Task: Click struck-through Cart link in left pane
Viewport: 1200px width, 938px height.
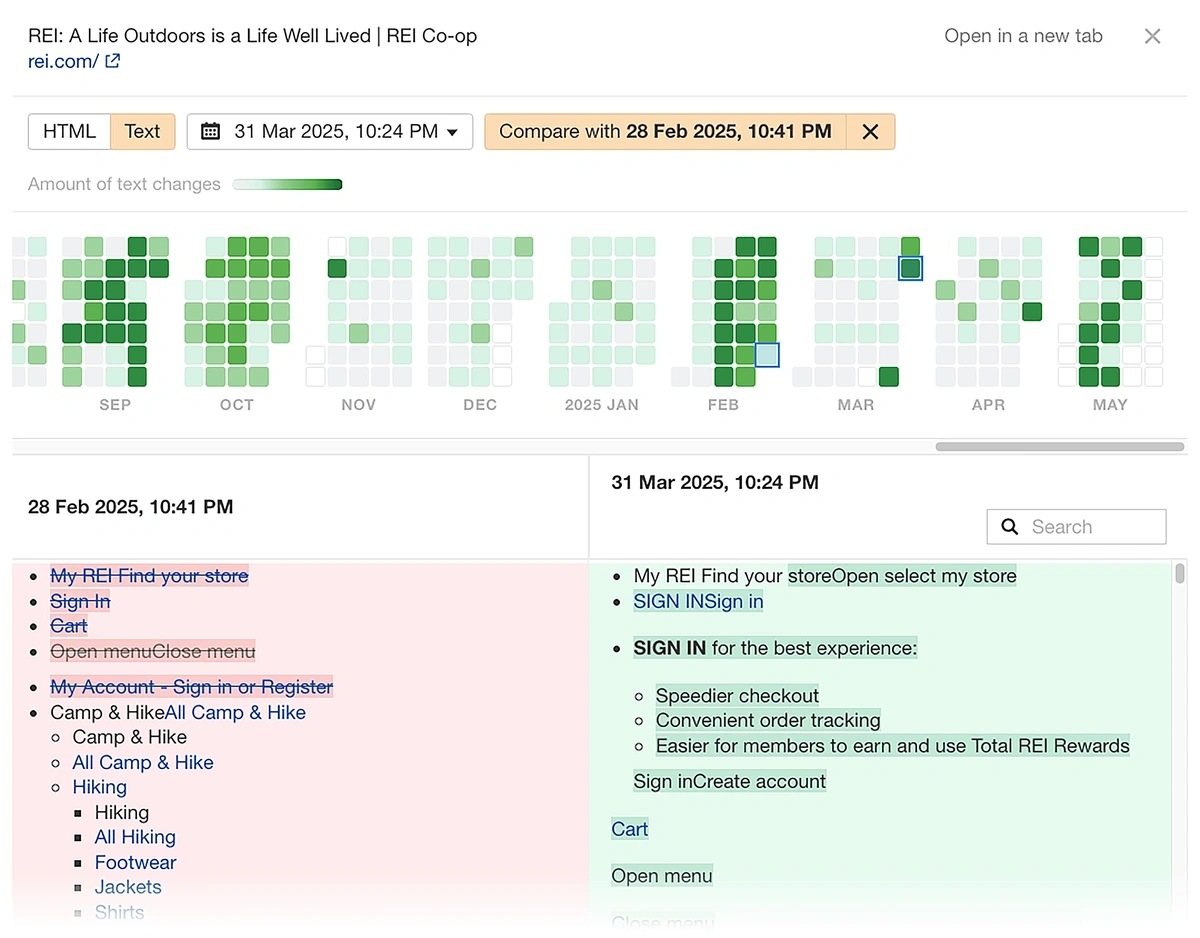Action: coord(69,626)
